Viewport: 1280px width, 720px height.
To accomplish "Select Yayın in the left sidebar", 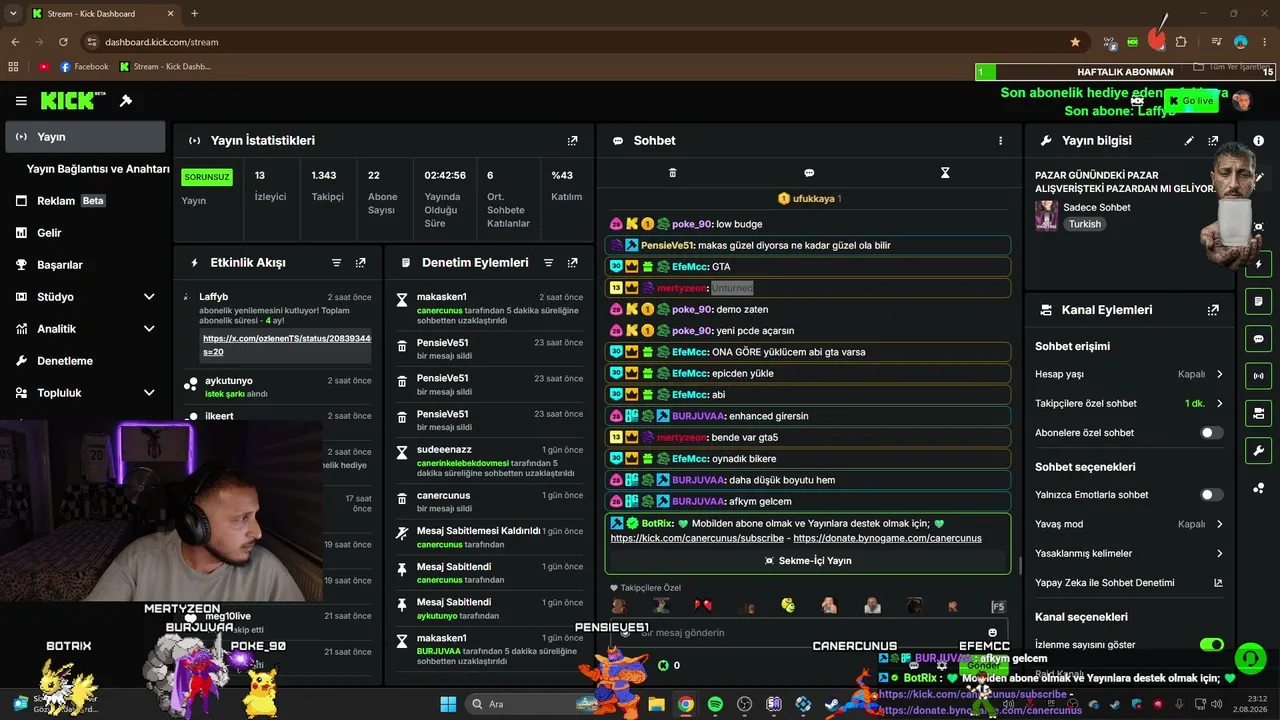I will tap(85, 137).
